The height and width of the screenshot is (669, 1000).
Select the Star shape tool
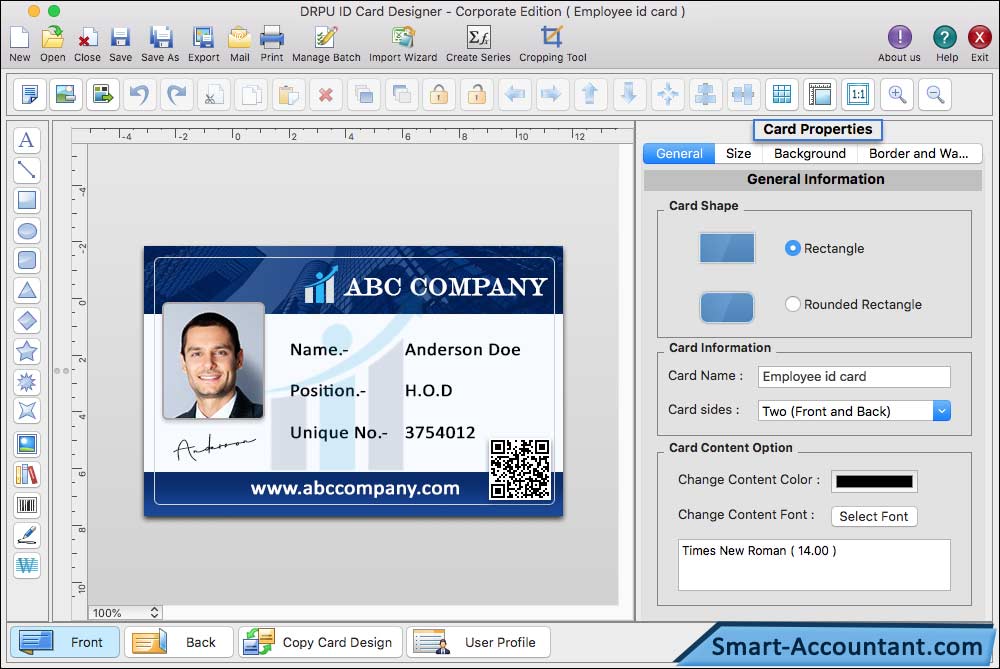click(x=27, y=351)
